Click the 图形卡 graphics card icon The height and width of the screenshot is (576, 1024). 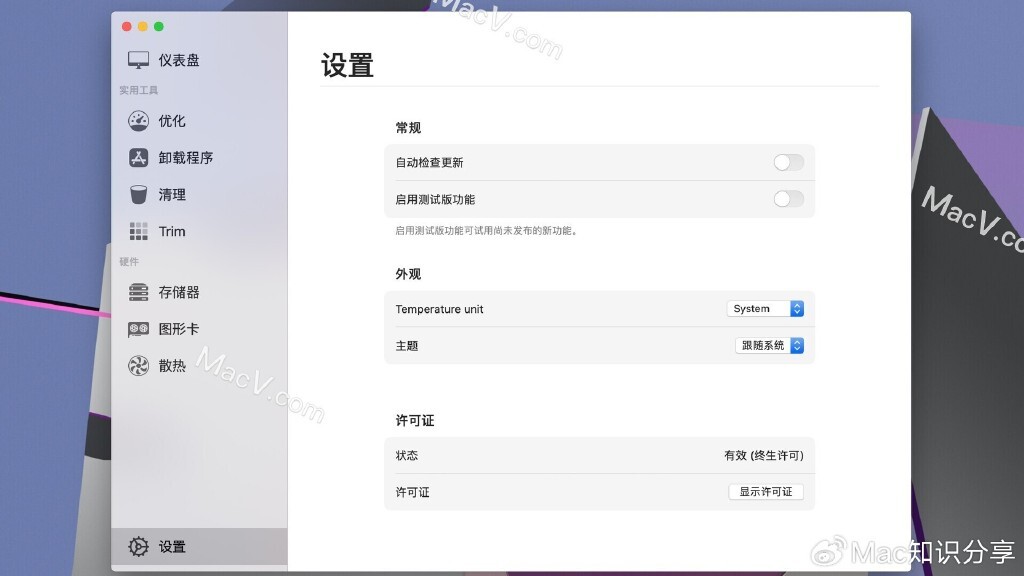(138, 329)
